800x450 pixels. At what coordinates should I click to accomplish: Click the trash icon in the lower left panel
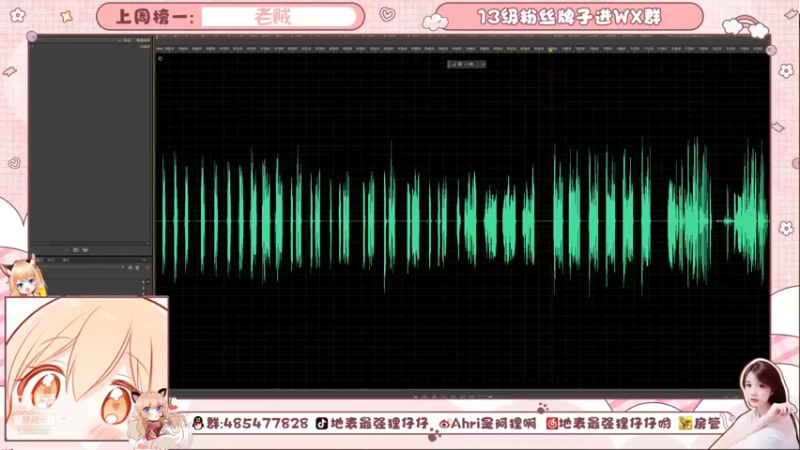coord(137,267)
